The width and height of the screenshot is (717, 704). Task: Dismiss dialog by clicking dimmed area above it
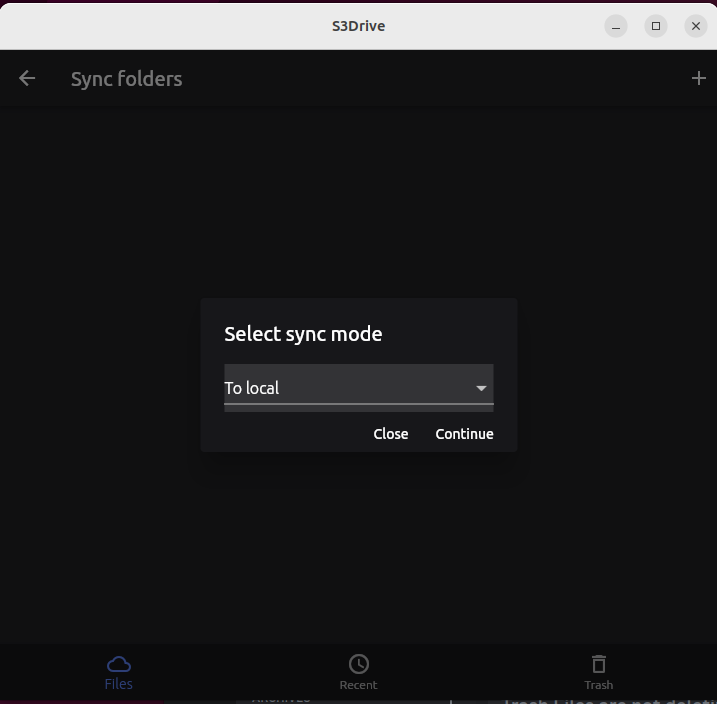pyautogui.click(x=358, y=200)
